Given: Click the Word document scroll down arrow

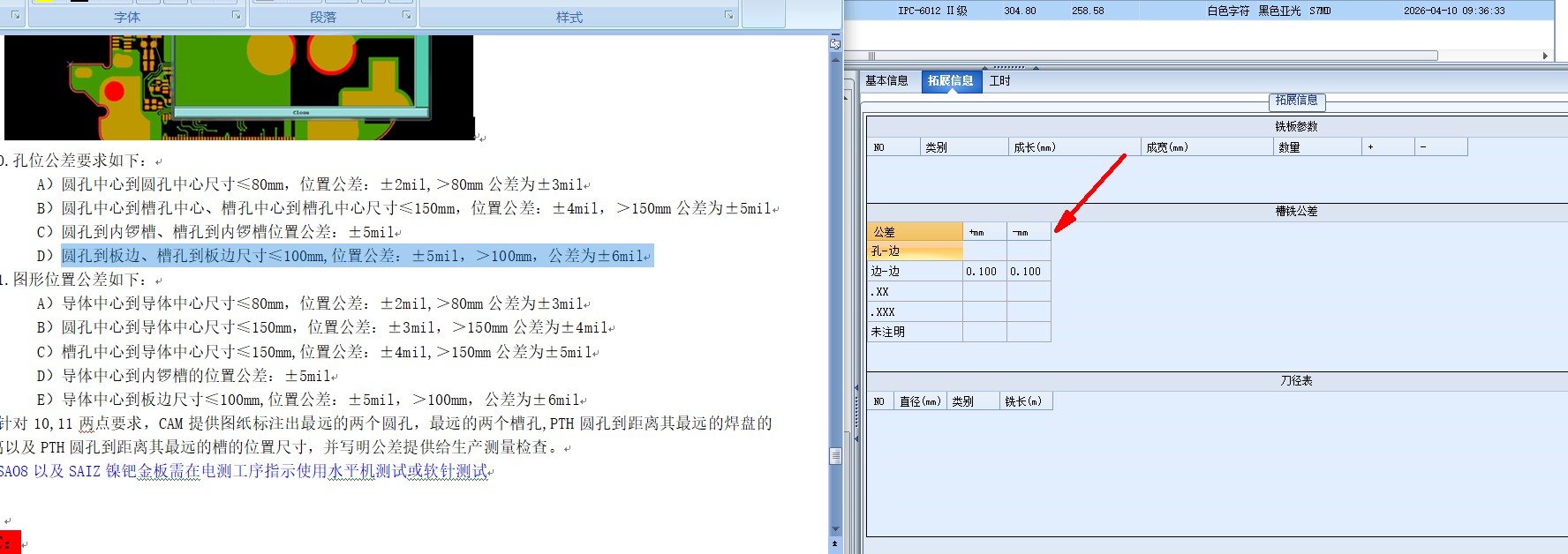Looking at the screenshot, I should tap(835, 529).
